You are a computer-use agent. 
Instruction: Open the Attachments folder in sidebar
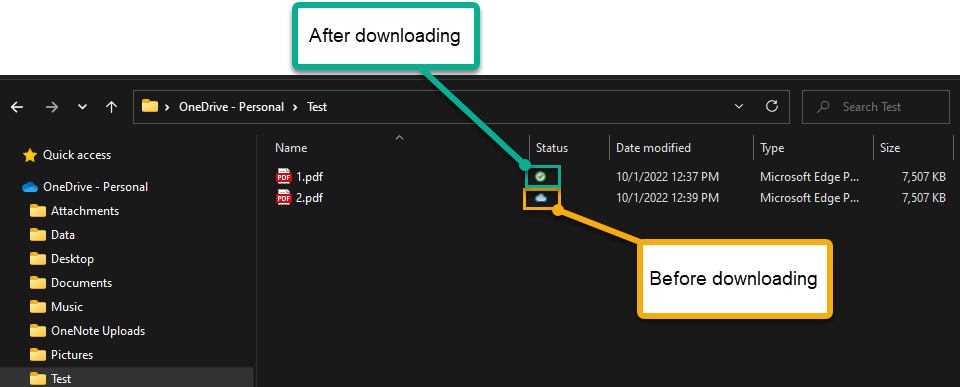[84, 211]
